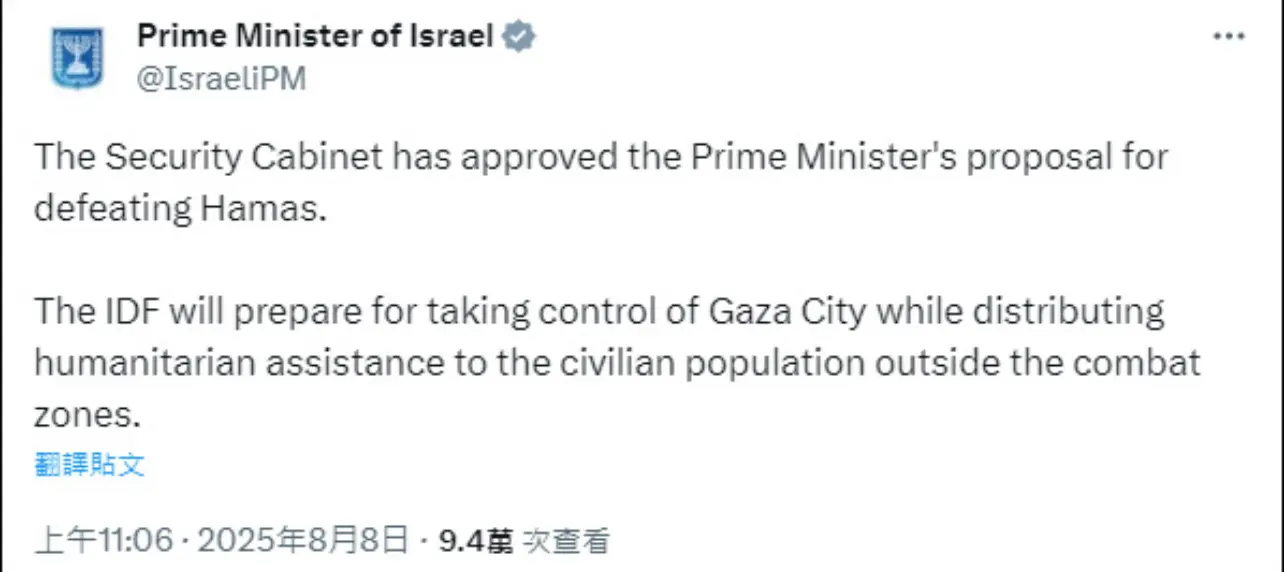Click the 翻譯貼文 translate post link
This screenshot has width=1284, height=572.
click(x=90, y=464)
